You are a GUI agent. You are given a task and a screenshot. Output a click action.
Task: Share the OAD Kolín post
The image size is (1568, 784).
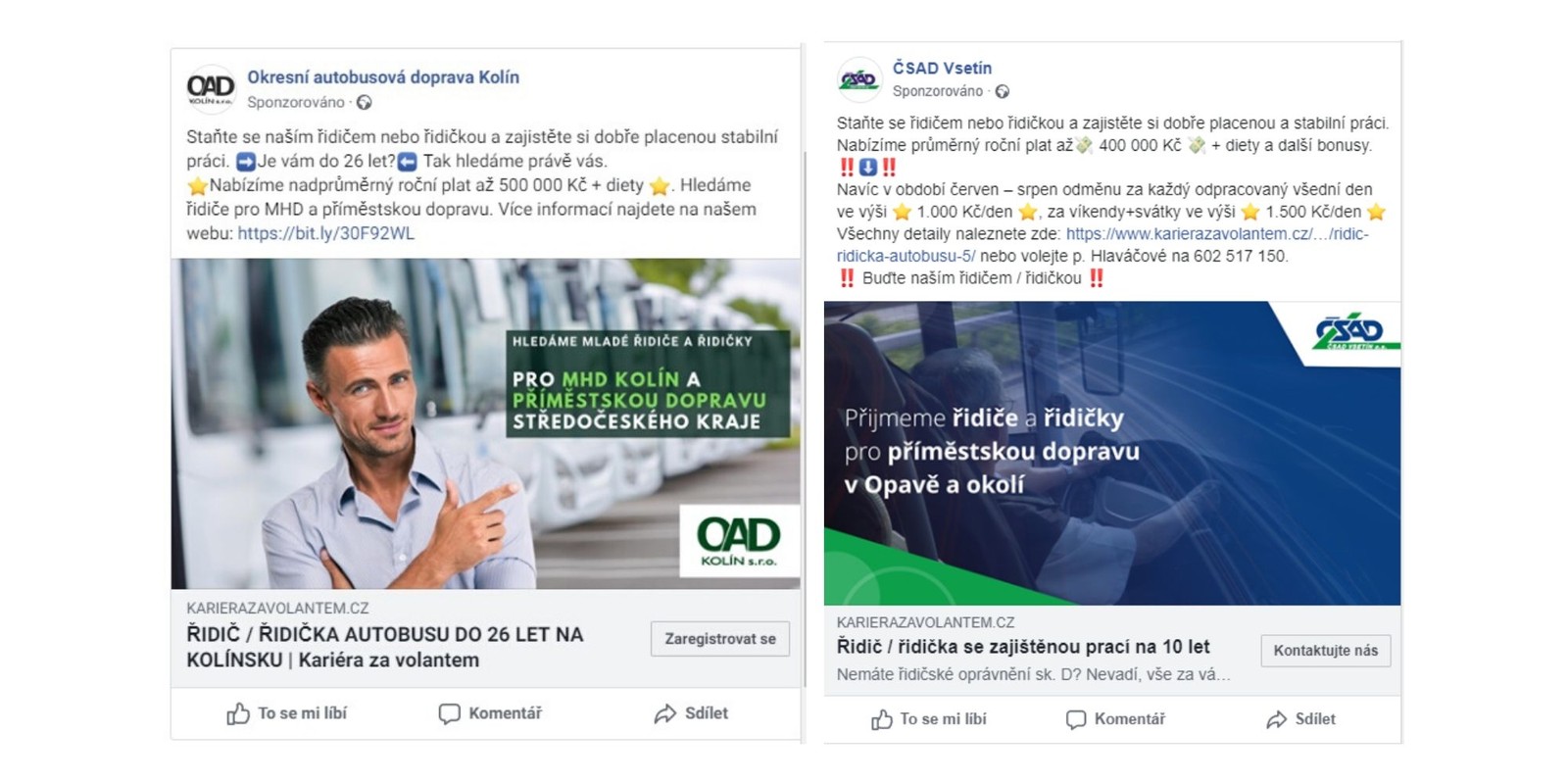pyautogui.click(x=691, y=713)
